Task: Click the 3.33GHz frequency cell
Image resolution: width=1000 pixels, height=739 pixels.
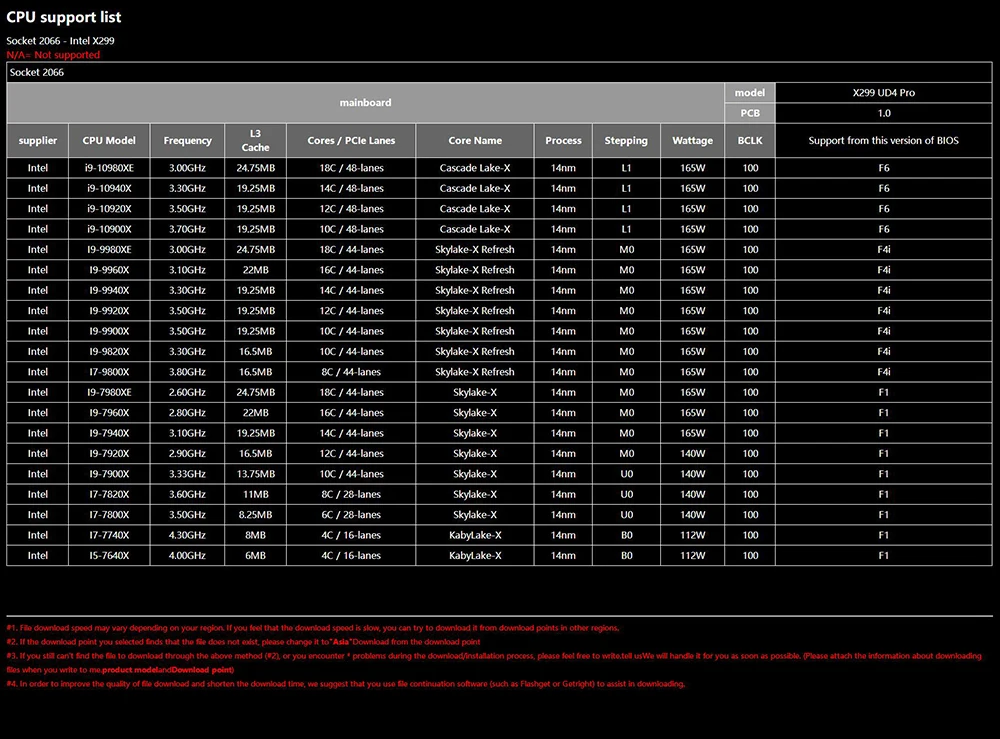Action: pyautogui.click(x=188, y=474)
